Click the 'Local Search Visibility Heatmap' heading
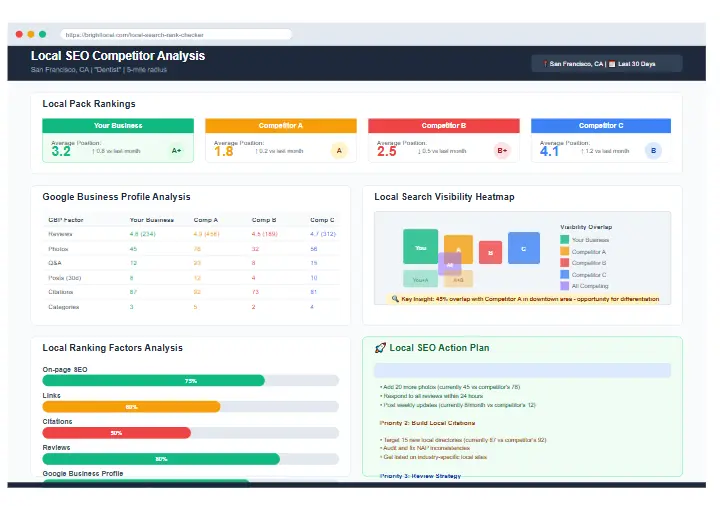720x506 pixels. click(444, 197)
